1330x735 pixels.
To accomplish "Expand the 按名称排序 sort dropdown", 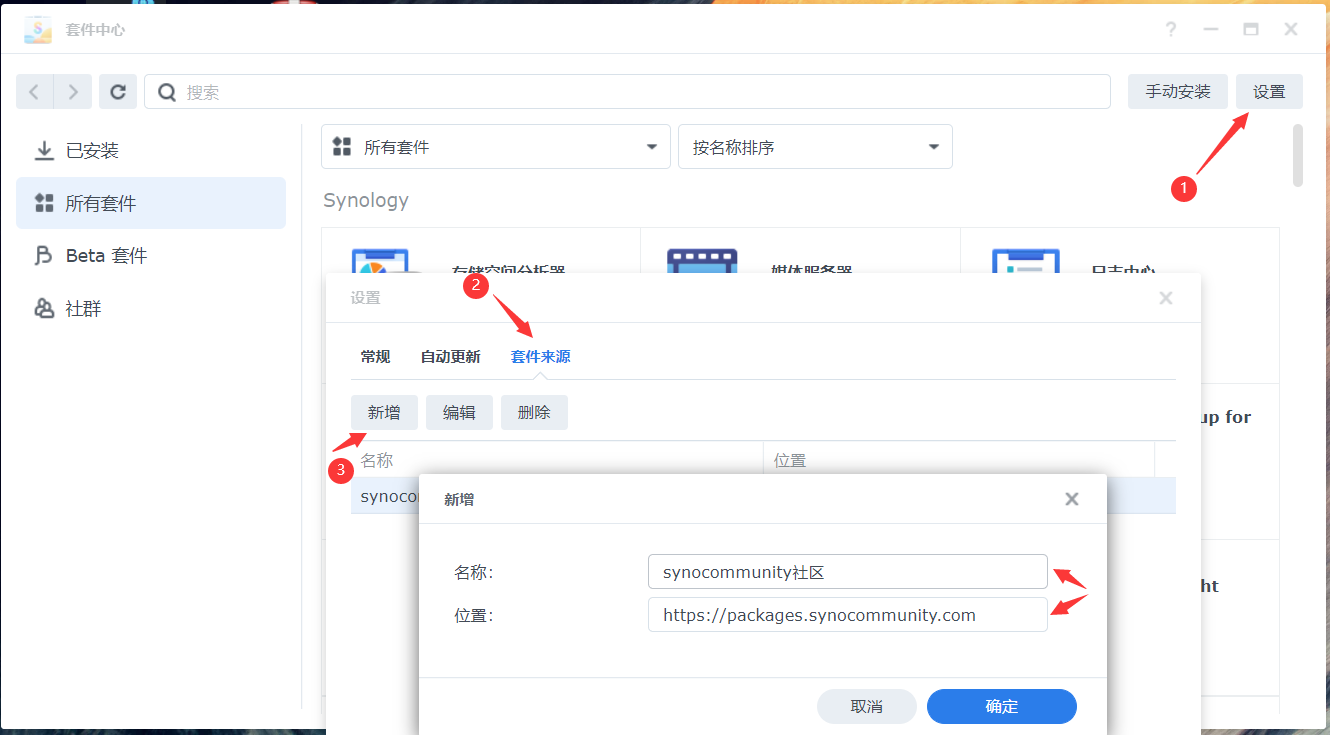I will (815, 147).
